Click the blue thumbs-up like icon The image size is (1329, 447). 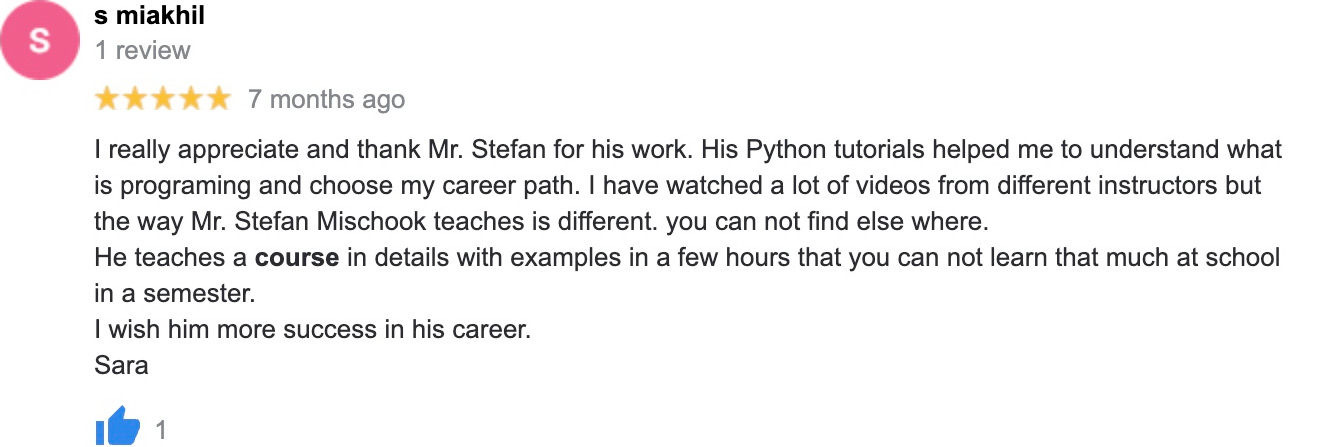(x=118, y=426)
